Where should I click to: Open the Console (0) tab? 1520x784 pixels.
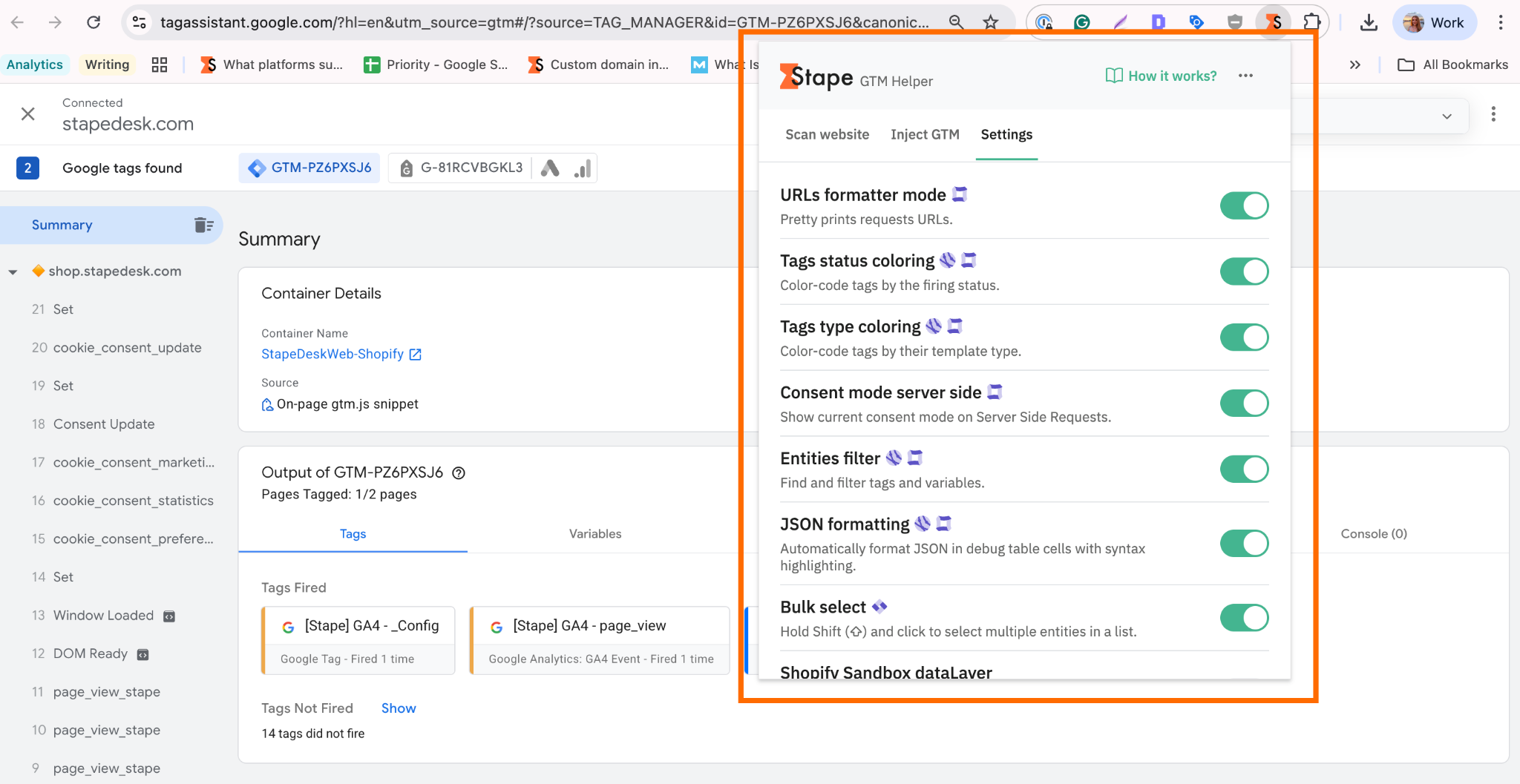coord(1374,534)
